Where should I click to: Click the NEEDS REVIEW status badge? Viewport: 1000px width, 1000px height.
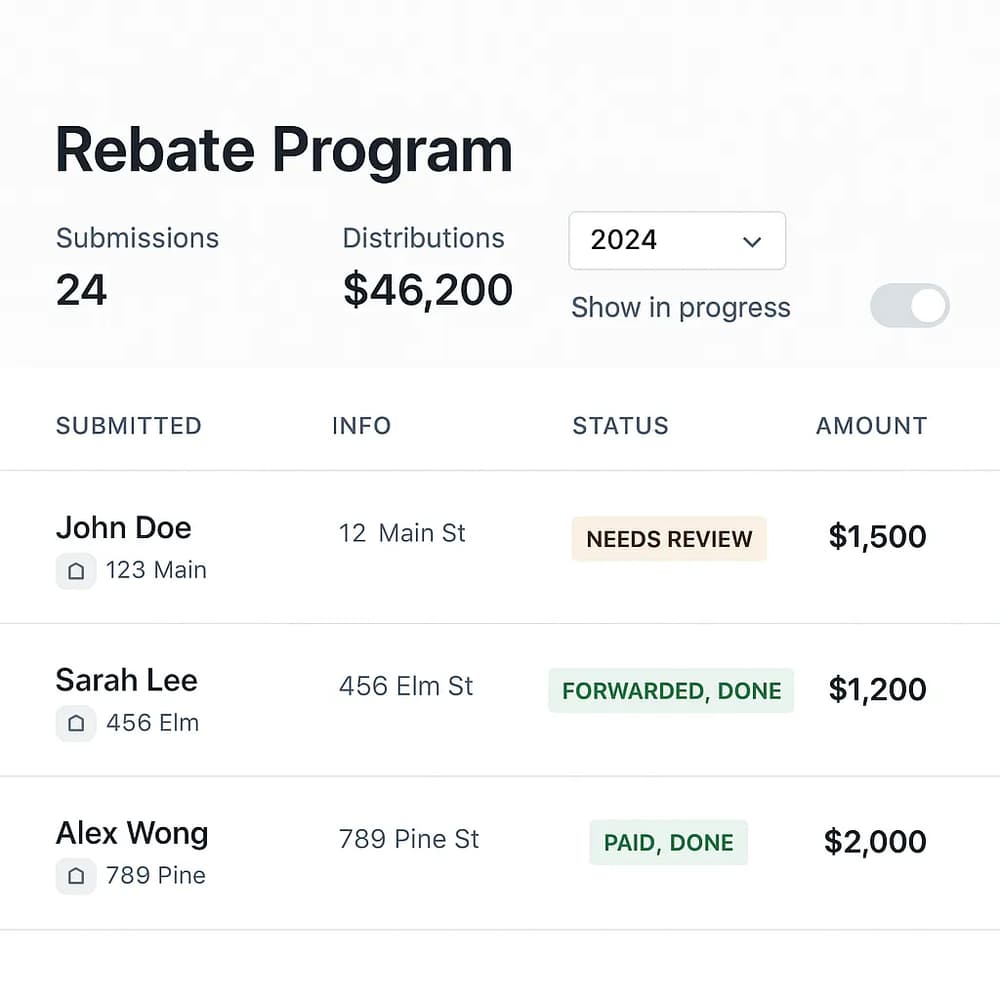coord(668,538)
